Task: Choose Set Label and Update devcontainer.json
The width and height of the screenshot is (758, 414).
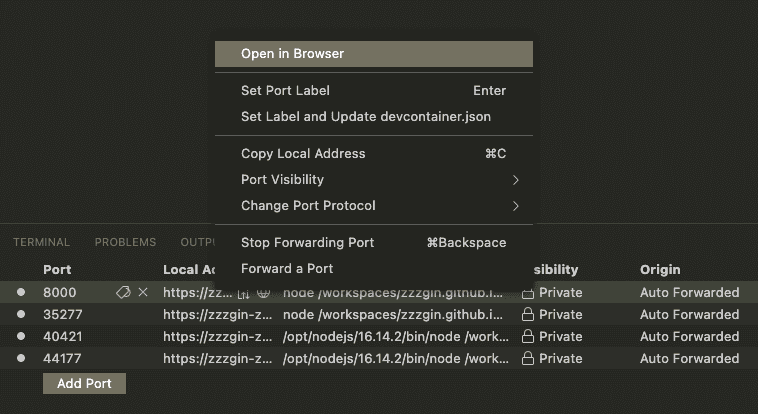Action: (x=374, y=117)
